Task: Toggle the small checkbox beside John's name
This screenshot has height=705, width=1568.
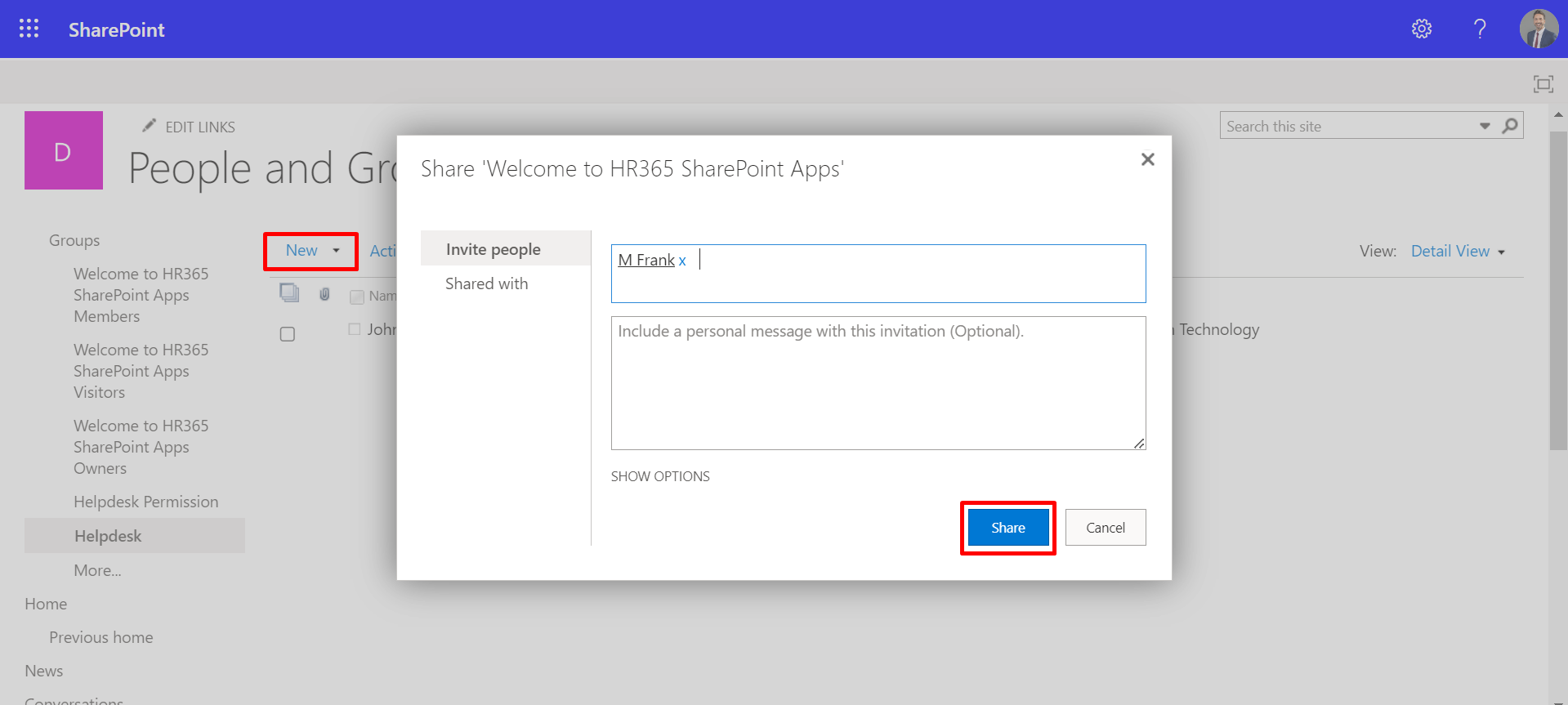Action: click(x=355, y=329)
